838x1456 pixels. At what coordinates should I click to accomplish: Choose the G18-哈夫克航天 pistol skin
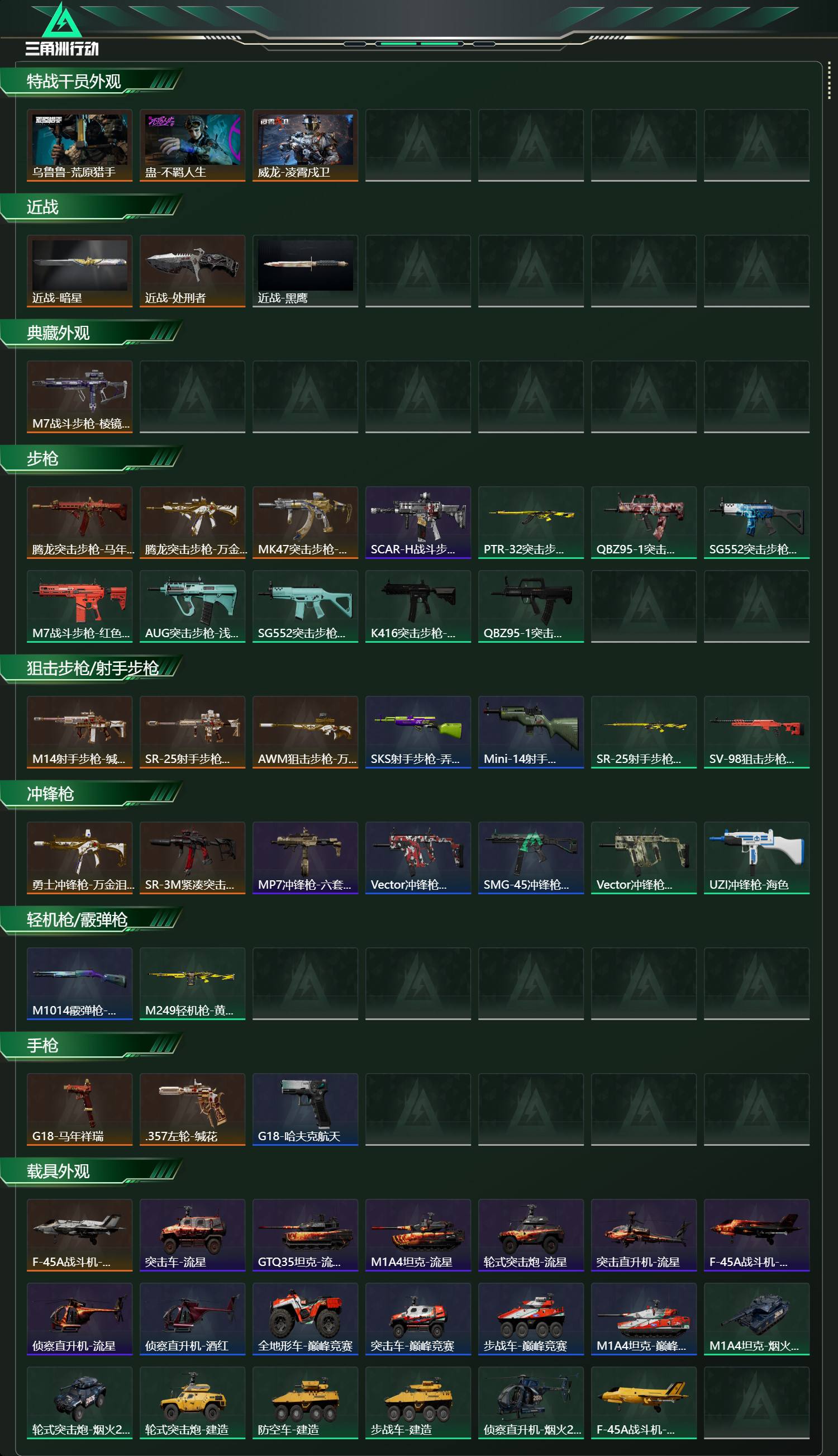pos(305,1109)
